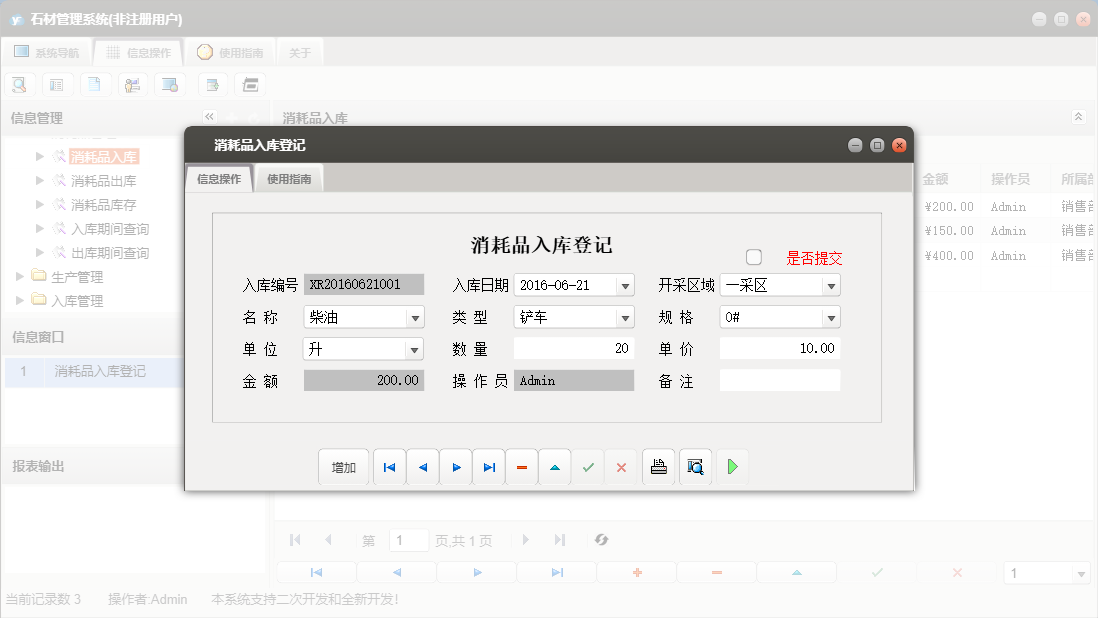Click the printer icon to print the entry
1098x618 pixels.
pyautogui.click(x=658, y=467)
